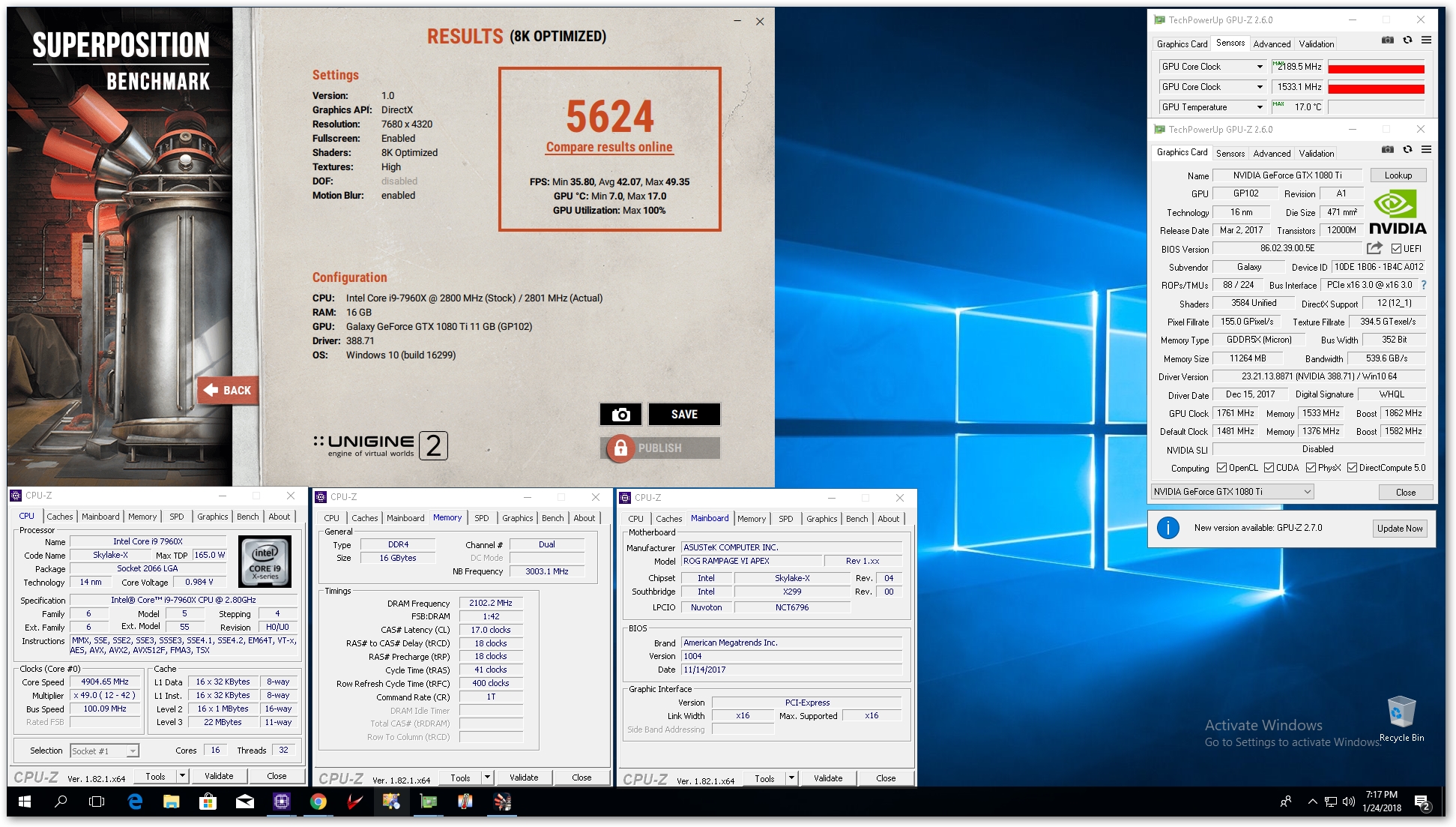Click the taskbar search magnifier

61,802
